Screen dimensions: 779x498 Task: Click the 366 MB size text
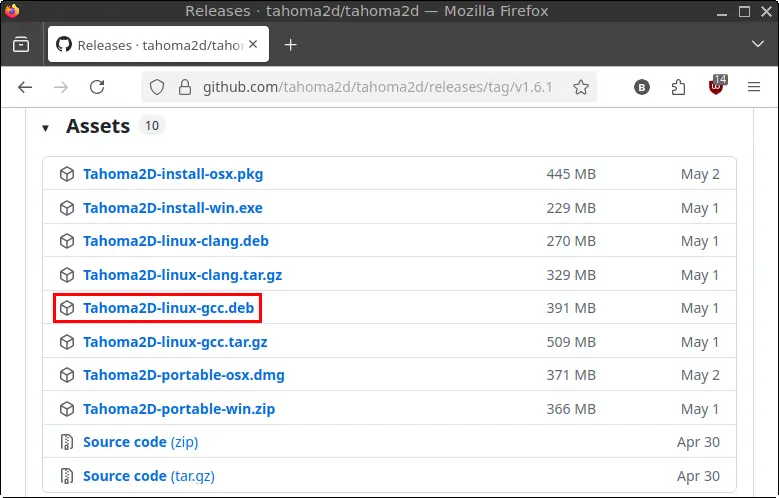[x=571, y=409]
